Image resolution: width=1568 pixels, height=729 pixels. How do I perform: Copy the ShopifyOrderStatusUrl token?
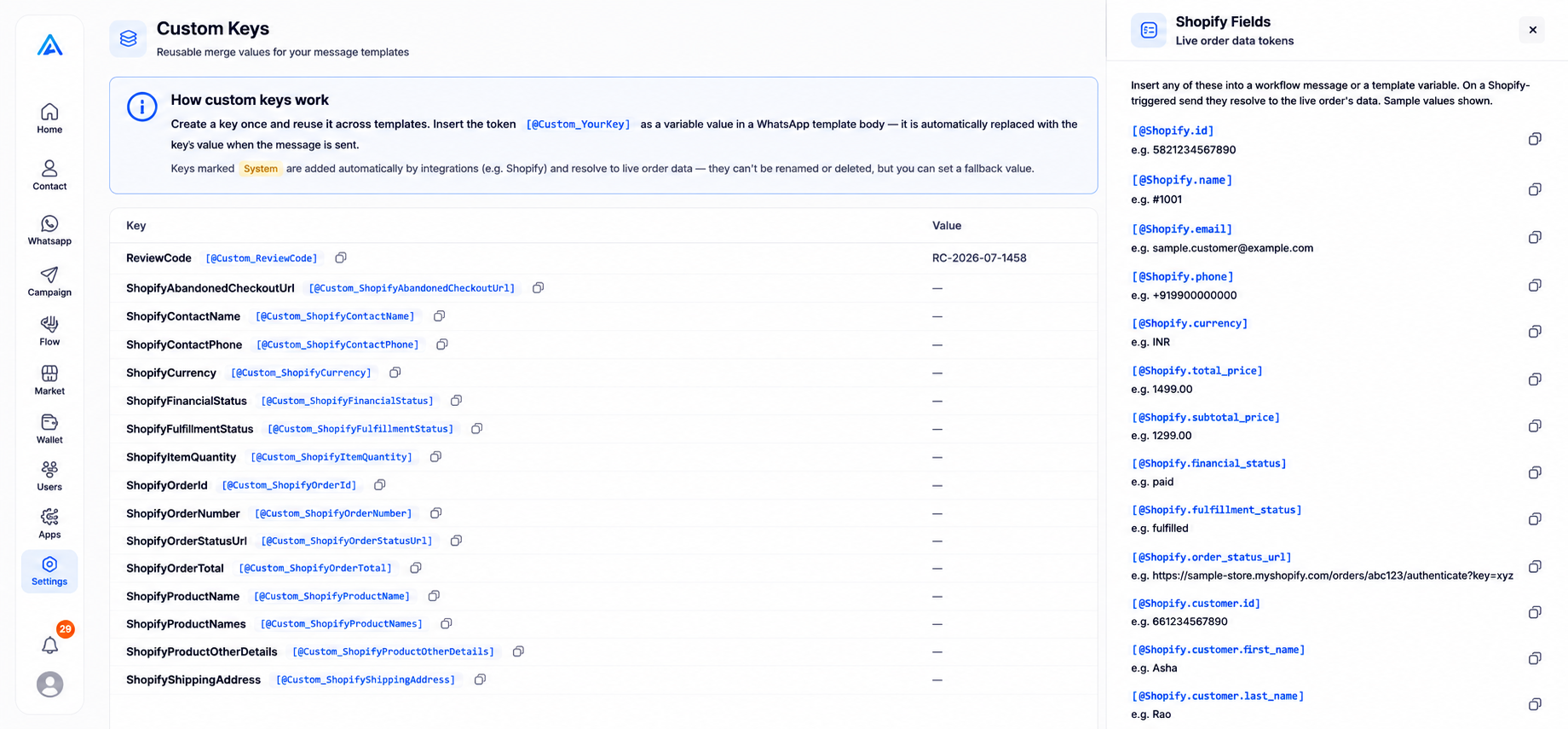[x=457, y=541]
